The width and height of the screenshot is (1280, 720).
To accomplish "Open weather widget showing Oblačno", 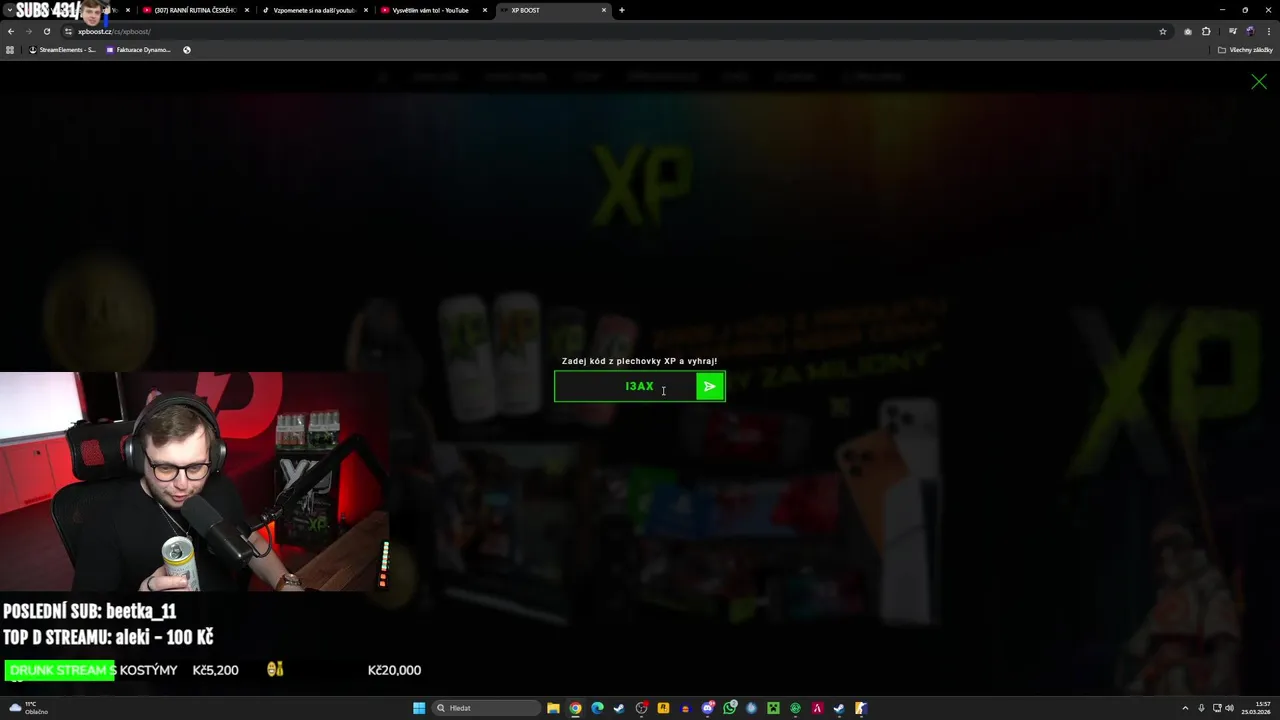I will (28, 708).
